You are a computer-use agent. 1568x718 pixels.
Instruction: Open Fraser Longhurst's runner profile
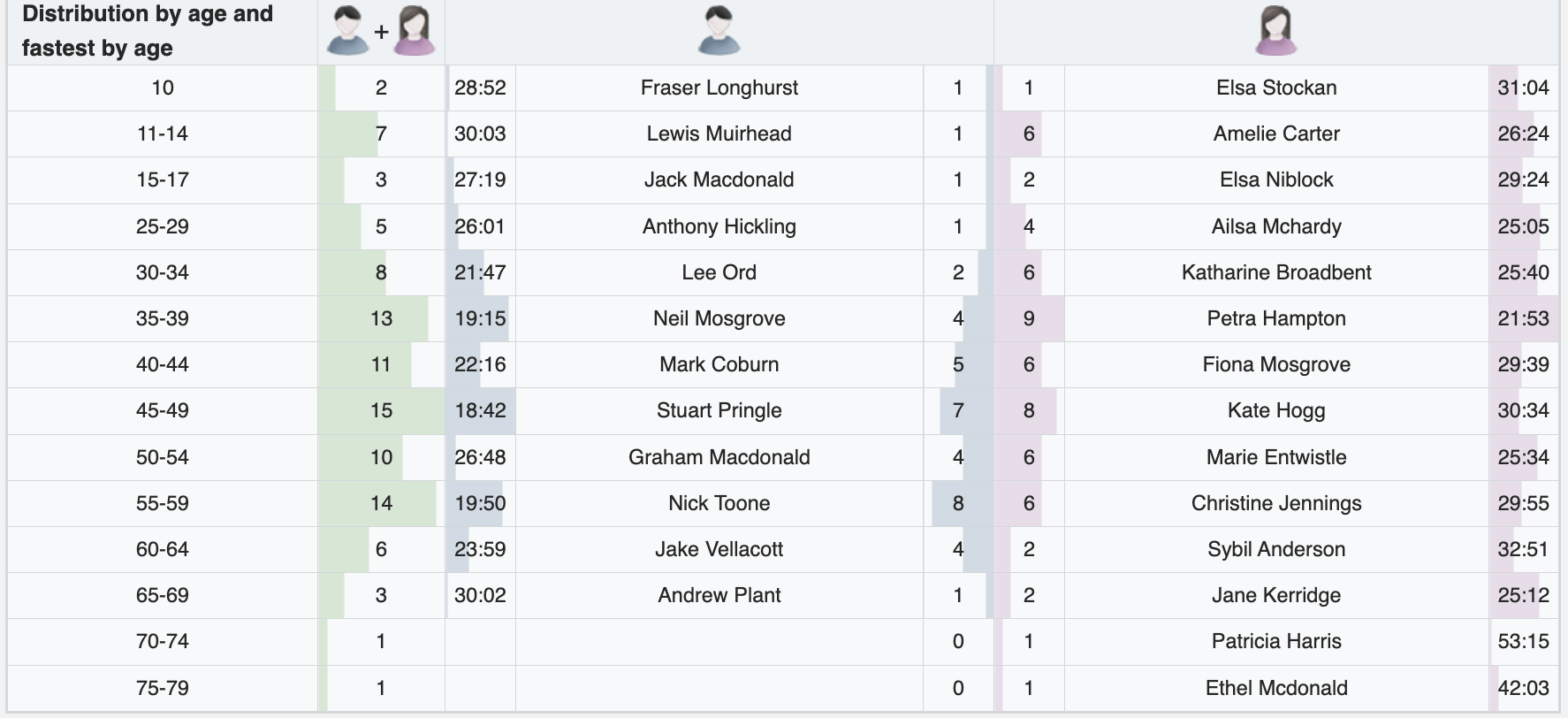[719, 88]
